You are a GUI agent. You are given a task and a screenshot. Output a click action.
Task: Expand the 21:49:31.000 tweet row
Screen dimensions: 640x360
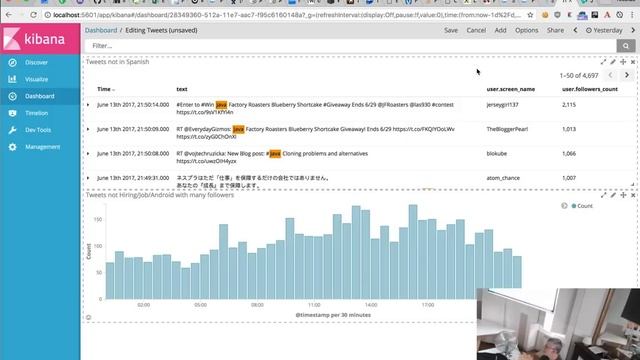point(88,178)
